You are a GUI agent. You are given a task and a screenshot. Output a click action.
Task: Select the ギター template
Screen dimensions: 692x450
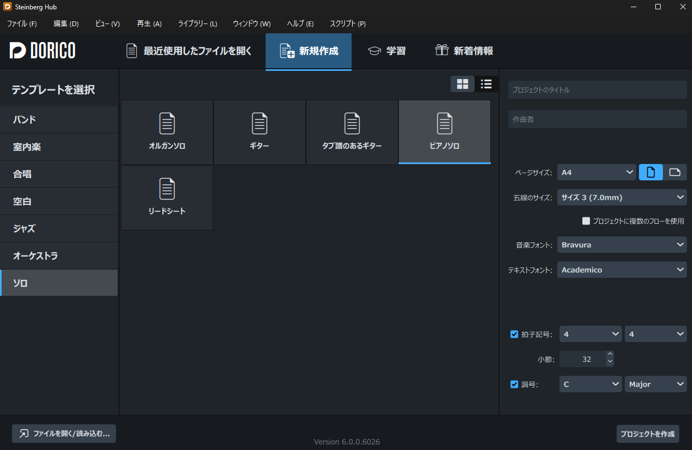260,132
